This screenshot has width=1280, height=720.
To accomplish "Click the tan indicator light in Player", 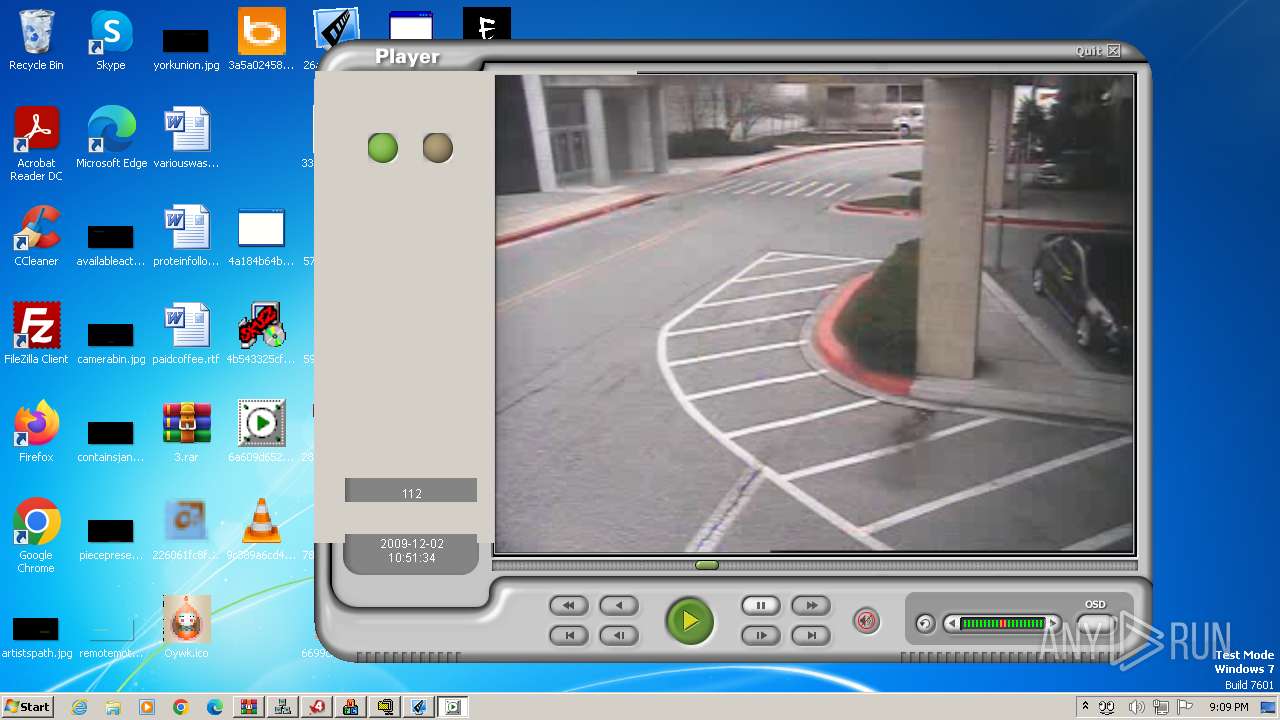I will 438,148.
